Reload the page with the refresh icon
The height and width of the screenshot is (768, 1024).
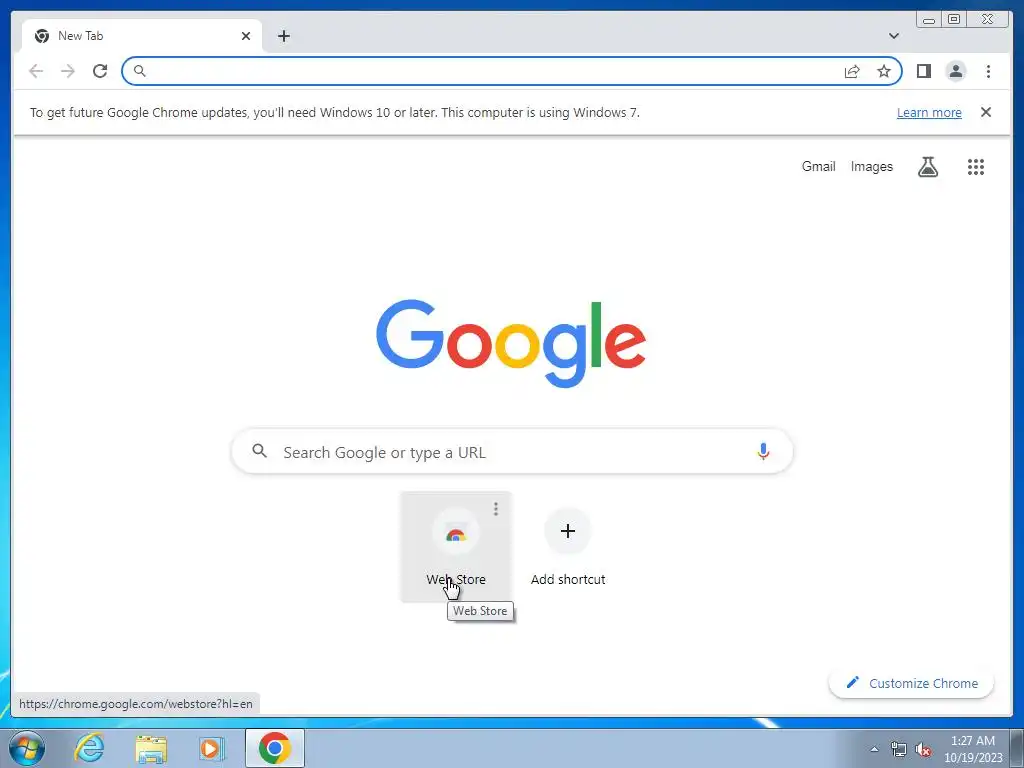[100, 71]
